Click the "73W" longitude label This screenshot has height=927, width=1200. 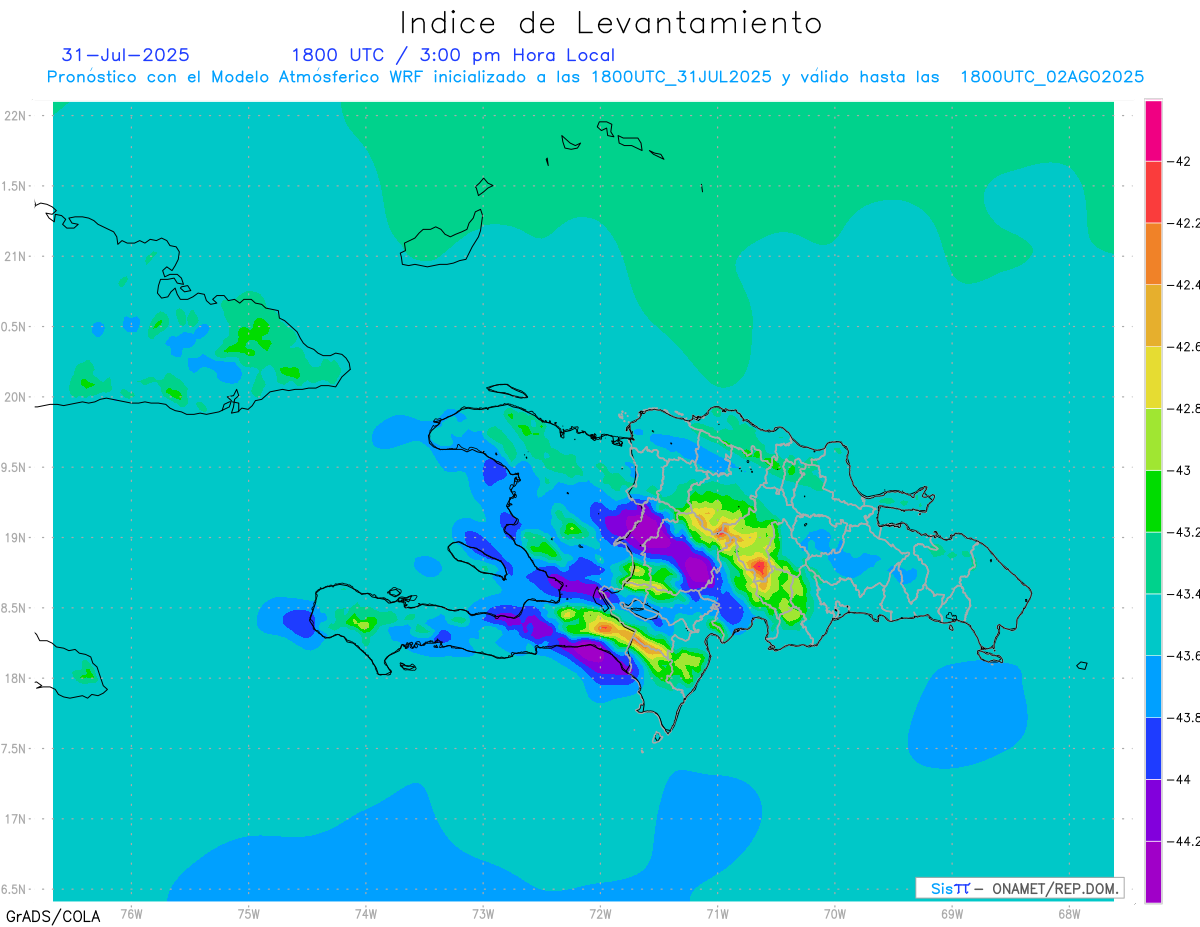483,913
